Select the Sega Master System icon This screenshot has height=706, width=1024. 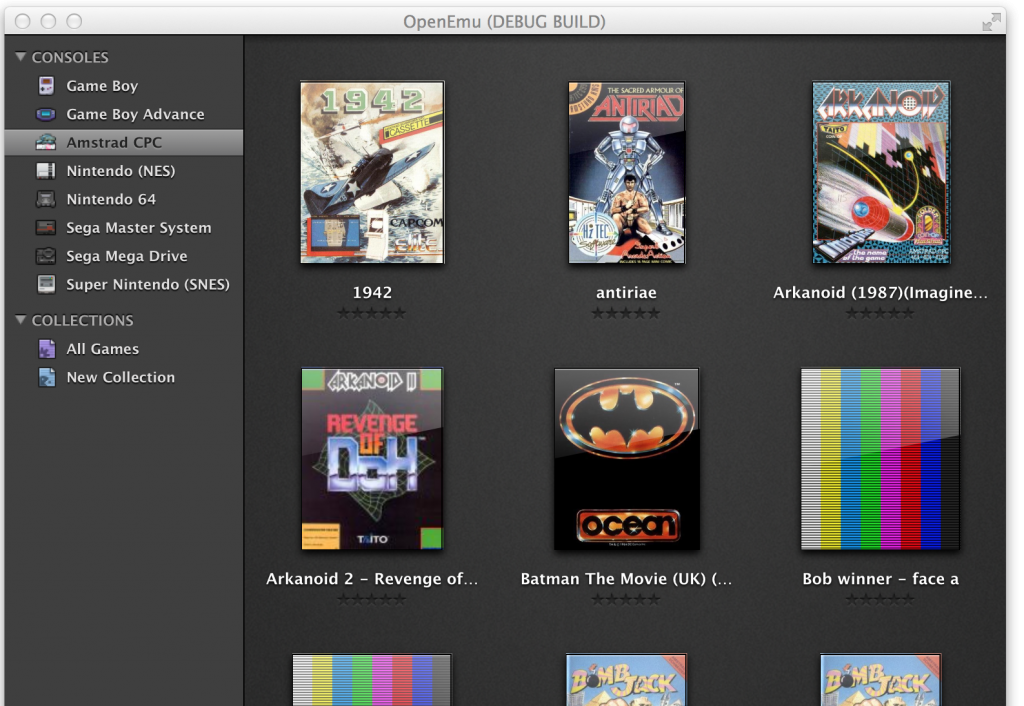point(46,228)
